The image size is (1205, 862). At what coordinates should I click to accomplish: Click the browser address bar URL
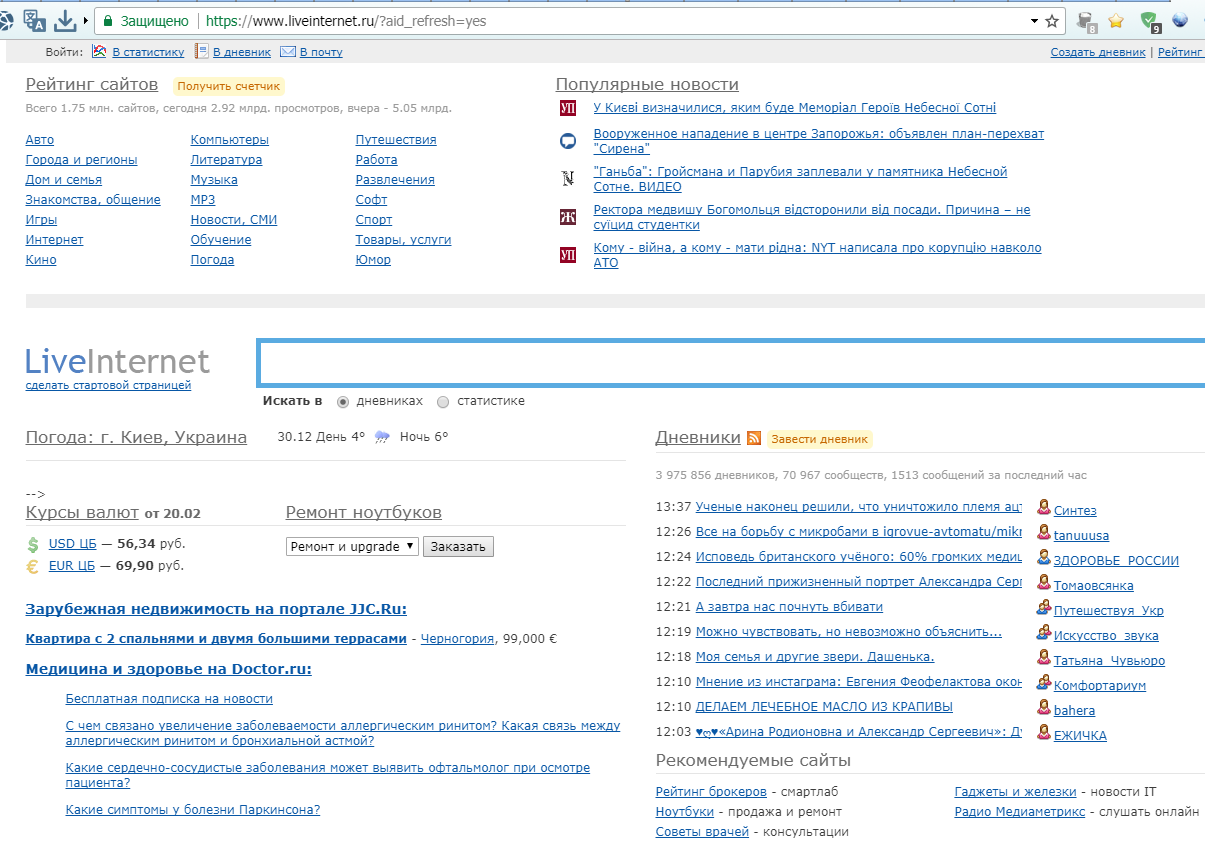tap(346, 21)
